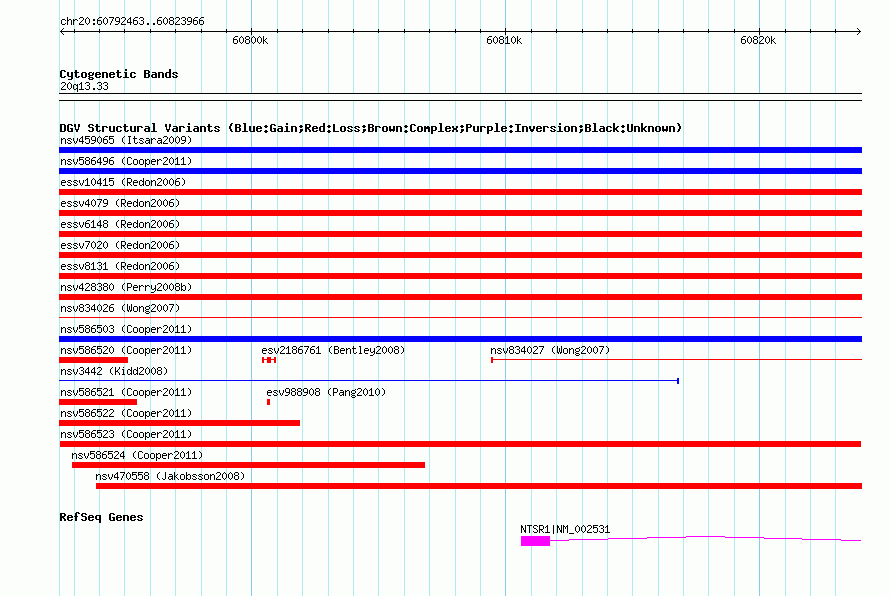The width and height of the screenshot is (890, 596).
Task: Click the 60800k ruler tick label
Action: tap(250, 41)
